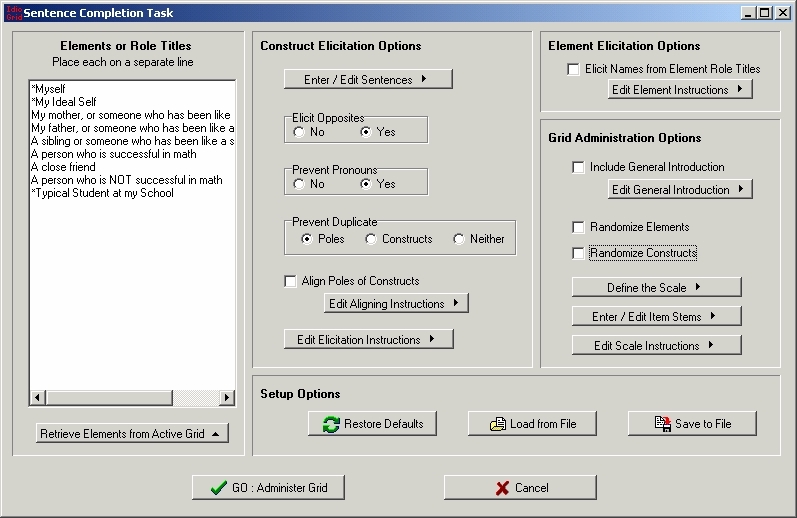The height and width of the screenshot is (518, 797).
Task: Select No under Elicit Opposites
Action: pyautogui.click(x=299, y=132)
